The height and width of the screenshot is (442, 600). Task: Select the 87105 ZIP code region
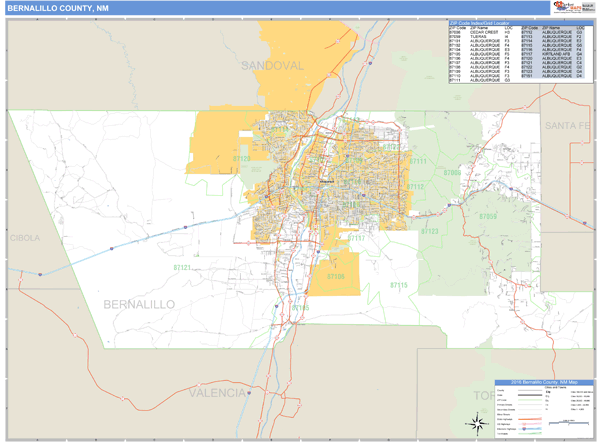tap(336, 276)
